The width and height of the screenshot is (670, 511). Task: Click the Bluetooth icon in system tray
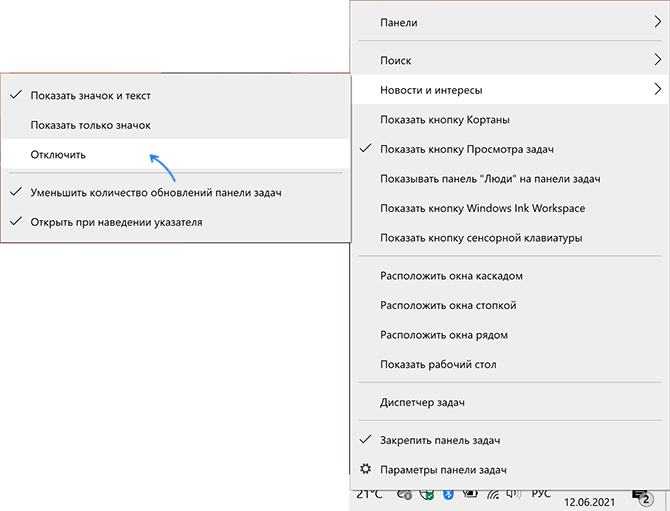pyautogui.click(x=449, y=494)
